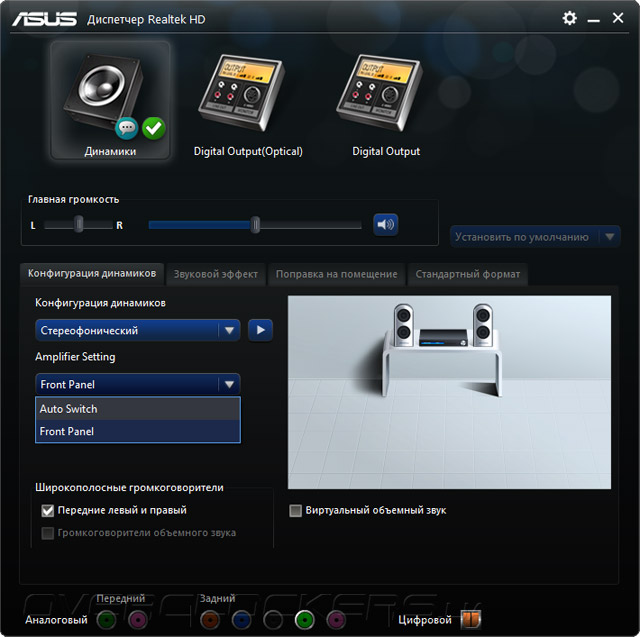This screenshot has height=637, width=640.
Task: Select Digital Output(Optical) device
Action: [x=248, y=104]
